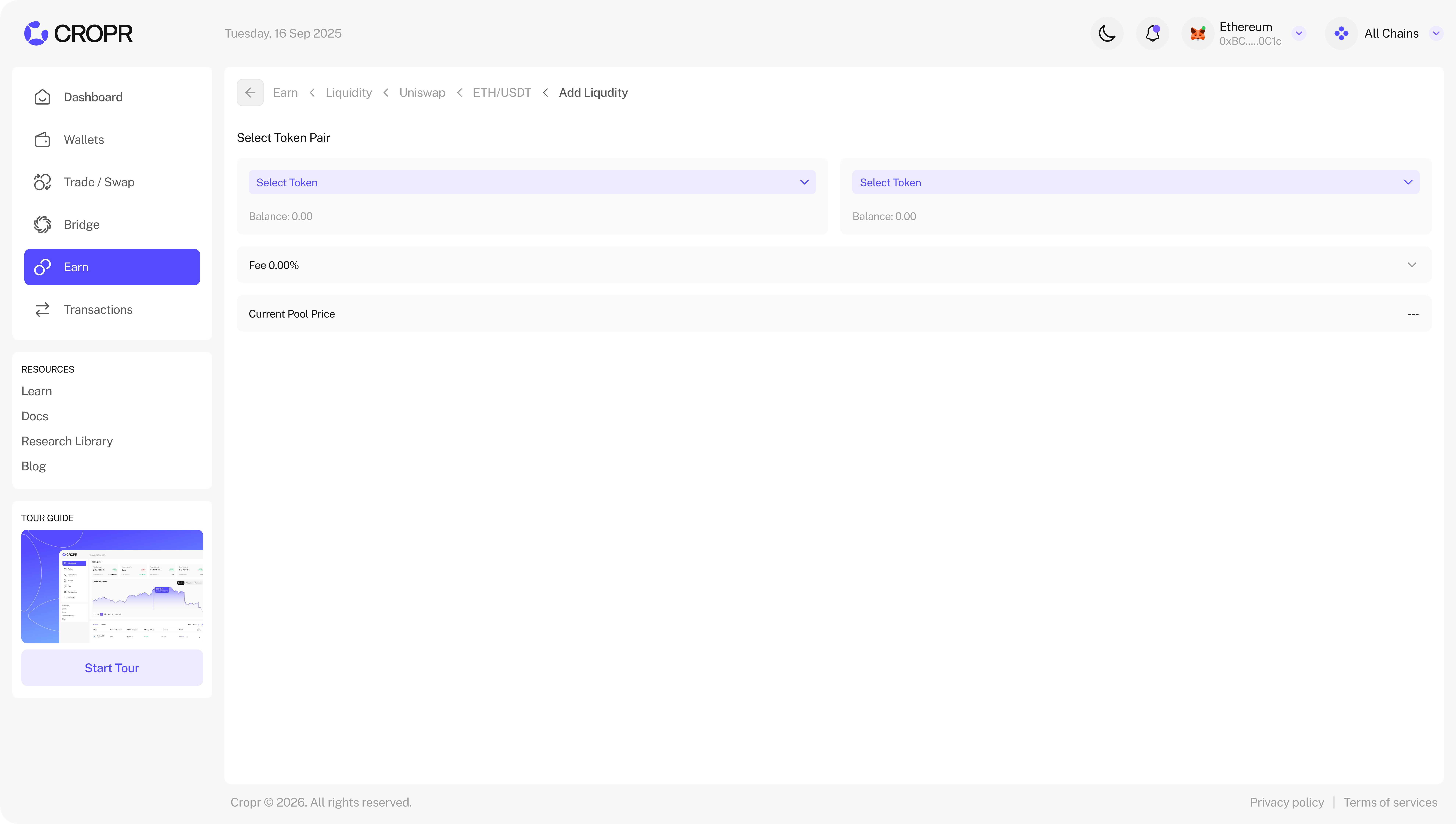Click the TOUR GUIDE heading
1456x824 pixels.
click(48, 518)
